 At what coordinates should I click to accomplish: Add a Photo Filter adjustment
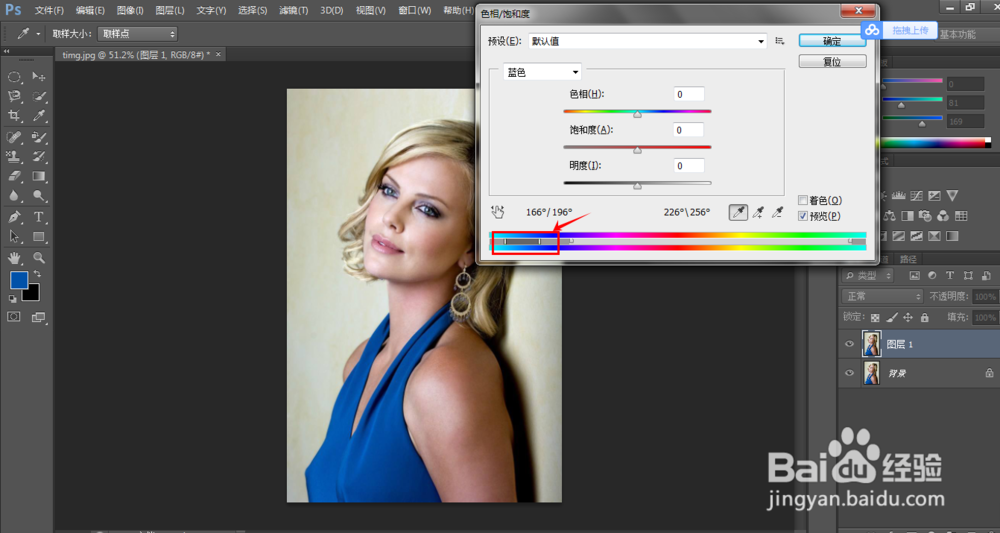click(925, 216)
